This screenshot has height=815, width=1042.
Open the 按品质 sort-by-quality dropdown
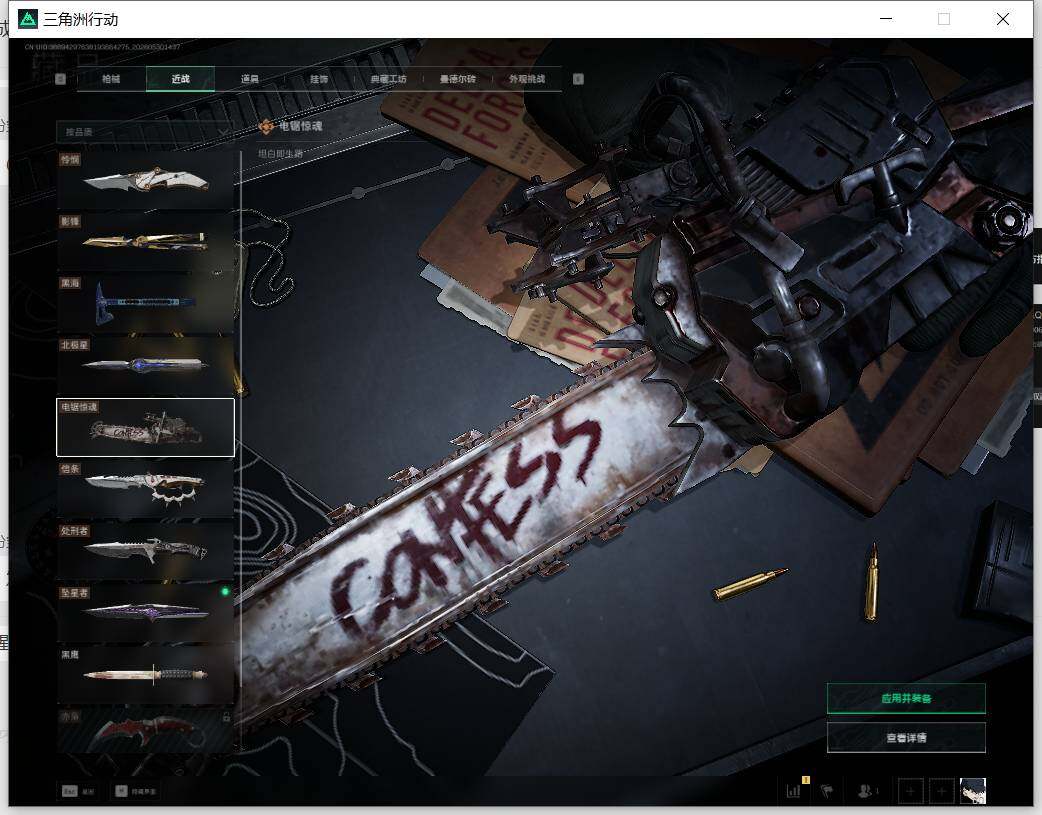point(145,132)
